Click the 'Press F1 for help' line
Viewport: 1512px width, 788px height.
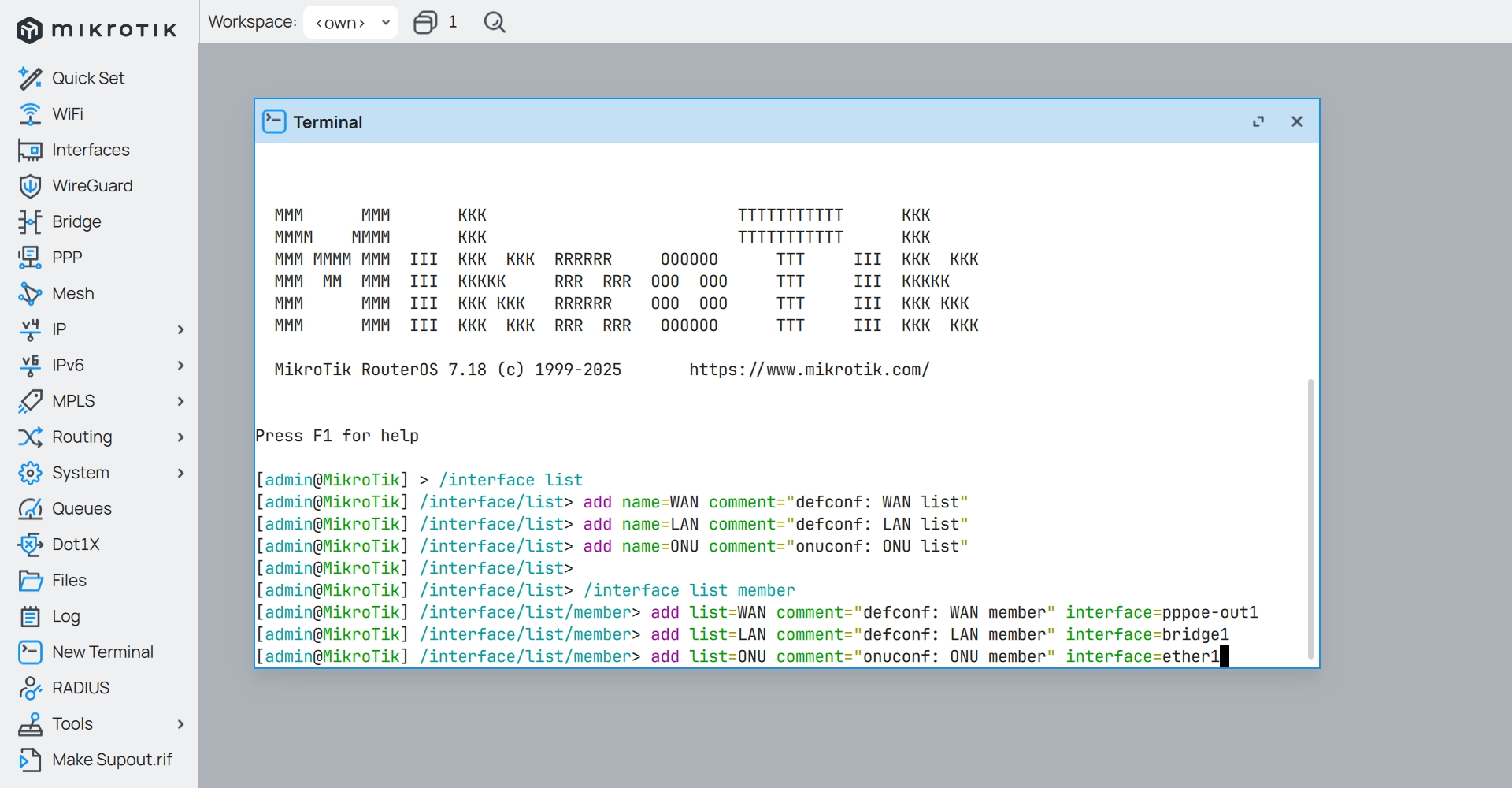point(337,436)
